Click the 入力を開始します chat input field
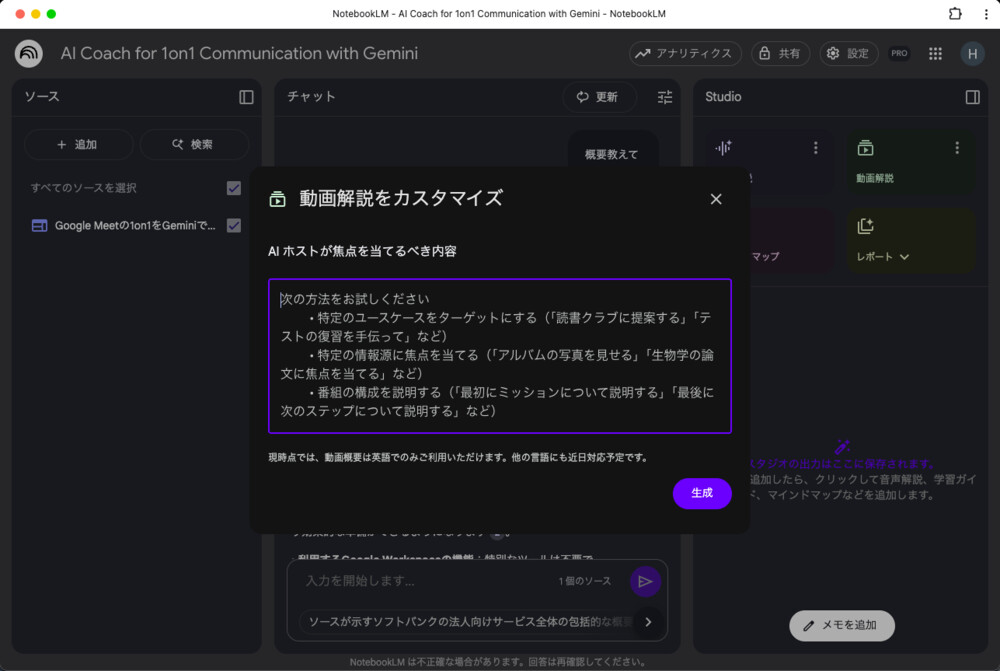This screenshot has height=671, width=1000. click(x=400, y=581)
